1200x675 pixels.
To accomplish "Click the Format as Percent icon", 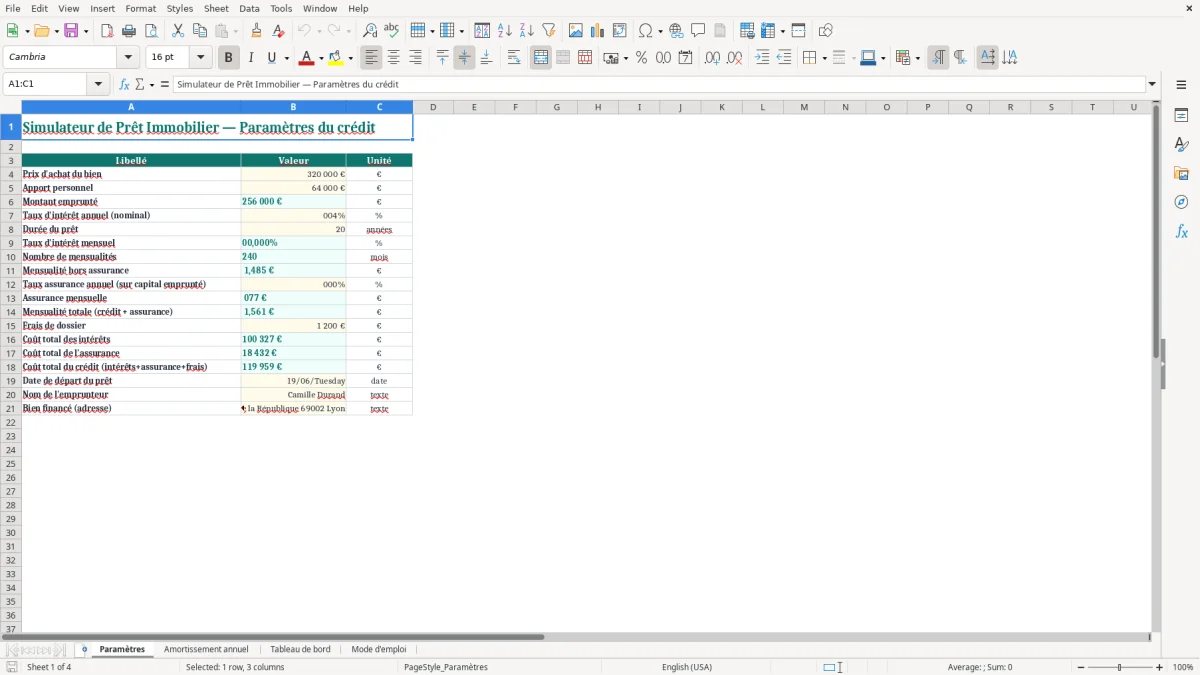I will 642,58.
